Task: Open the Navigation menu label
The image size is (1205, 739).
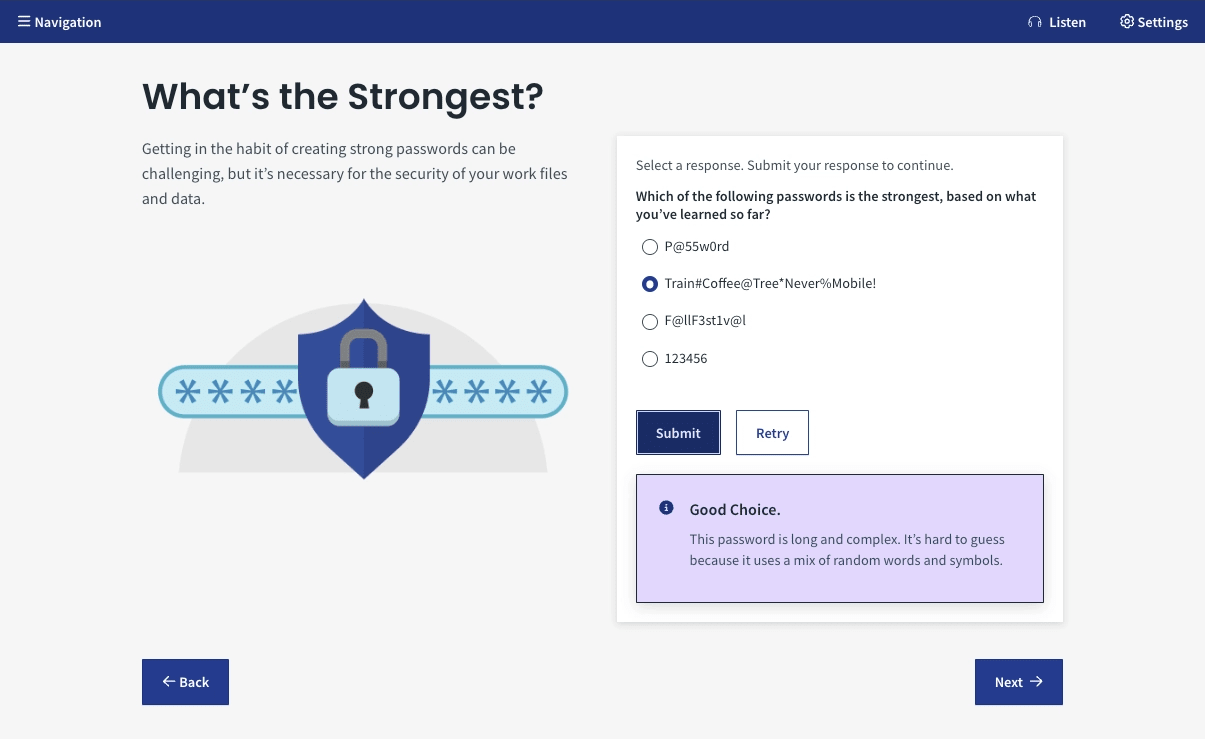Action: pos(68,22)
